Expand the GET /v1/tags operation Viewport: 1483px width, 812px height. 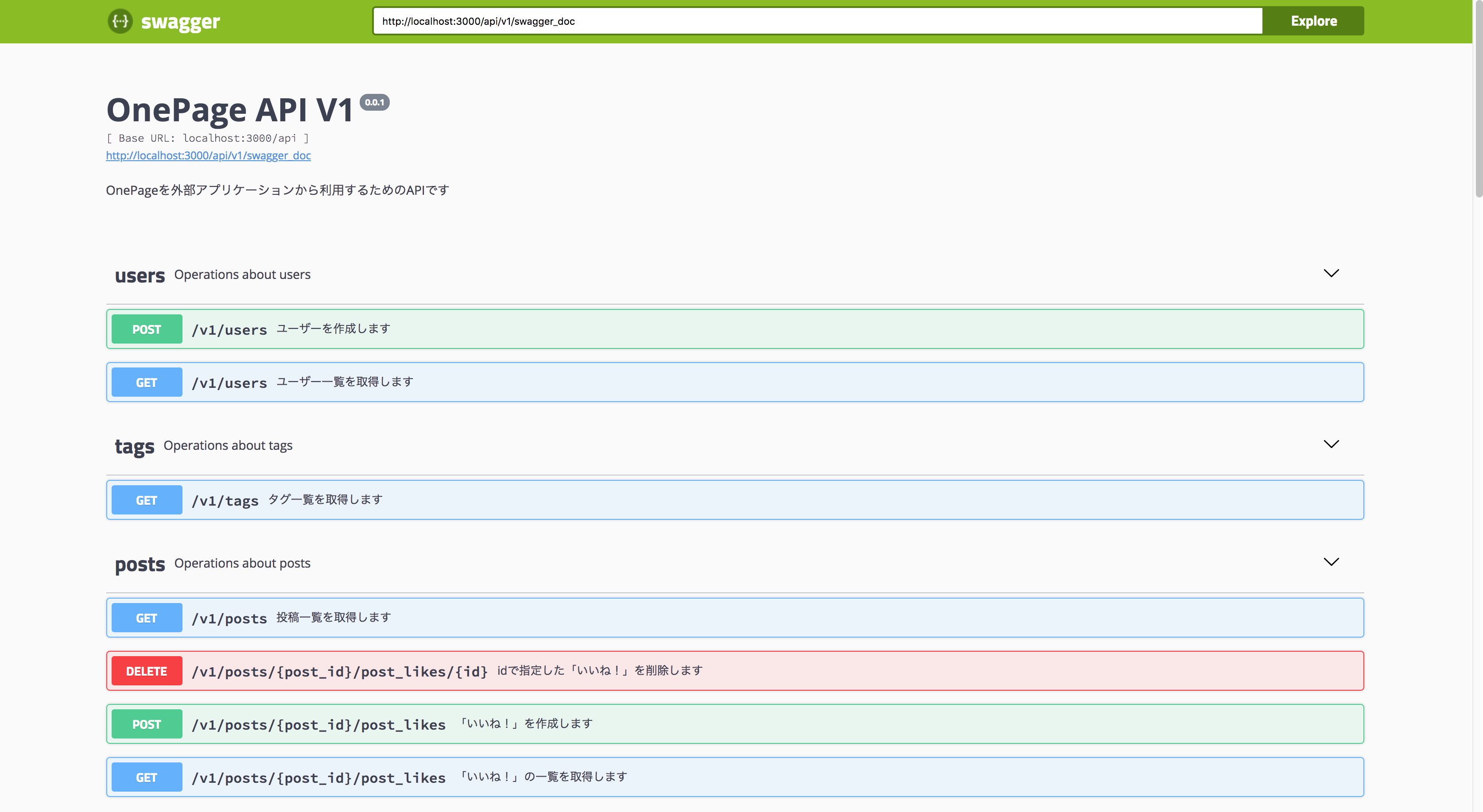point(734,500)
